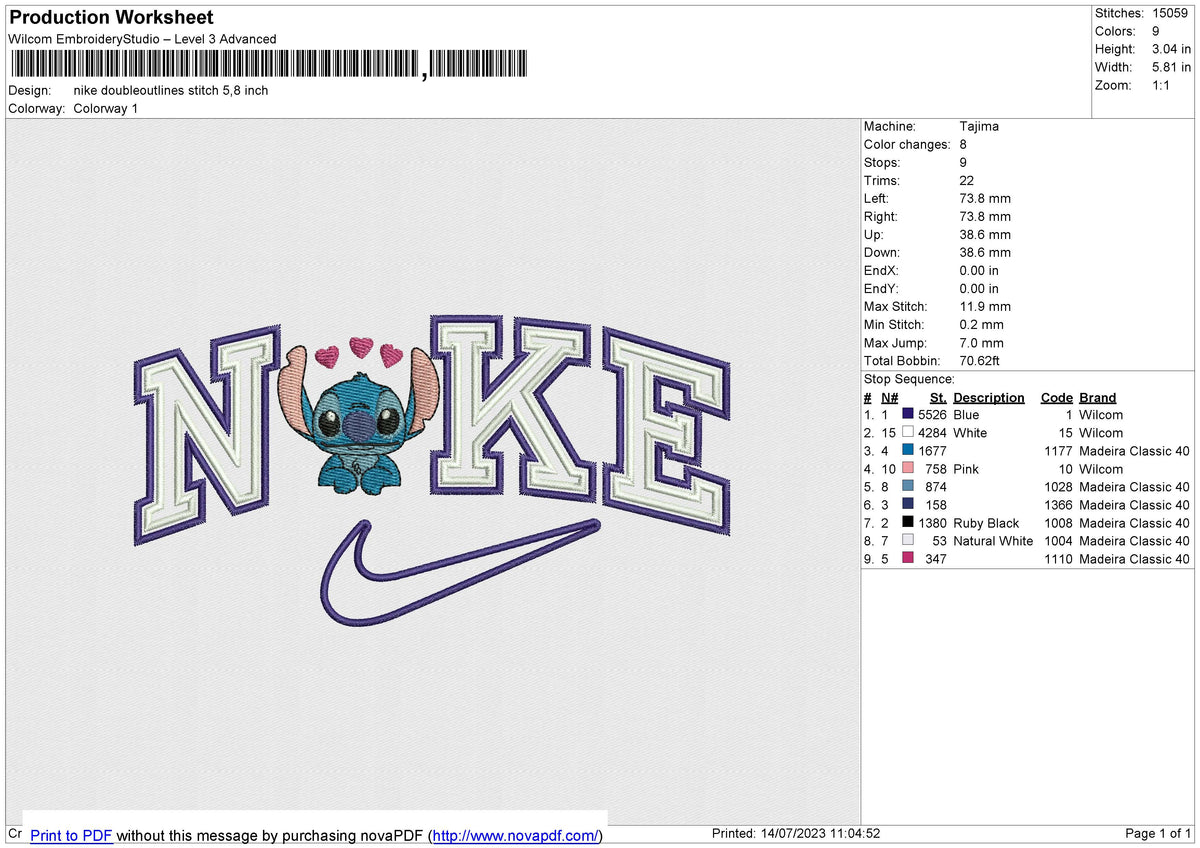Click the Stop Sequence heading
Viewport: 1200px width, 848px height.
(x=909, y=379)
